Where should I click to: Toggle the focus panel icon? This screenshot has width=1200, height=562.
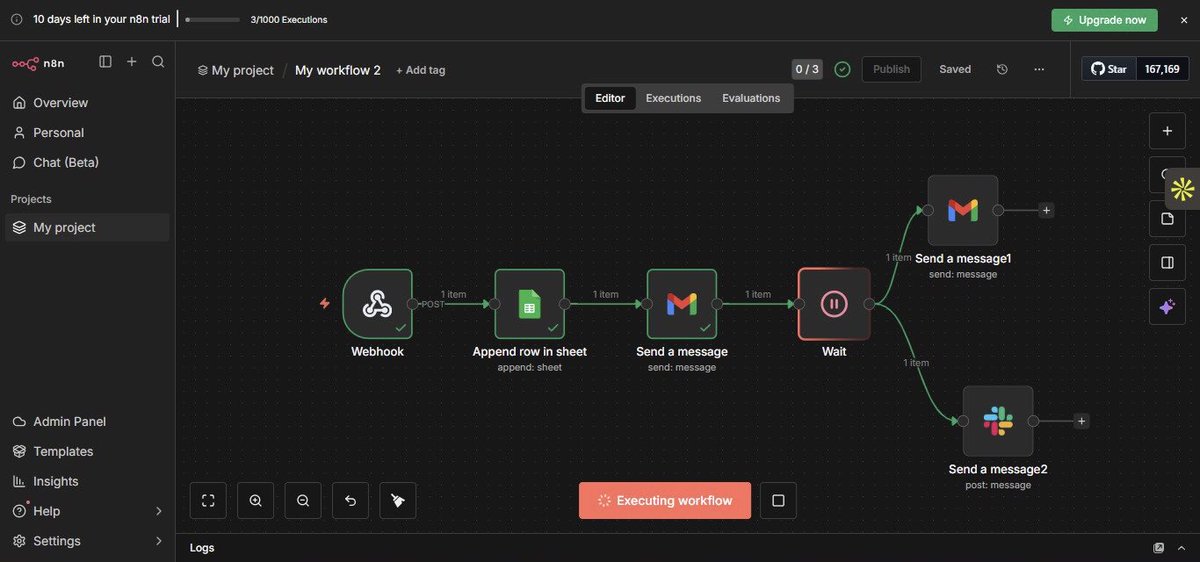(x=1167, y=263)
